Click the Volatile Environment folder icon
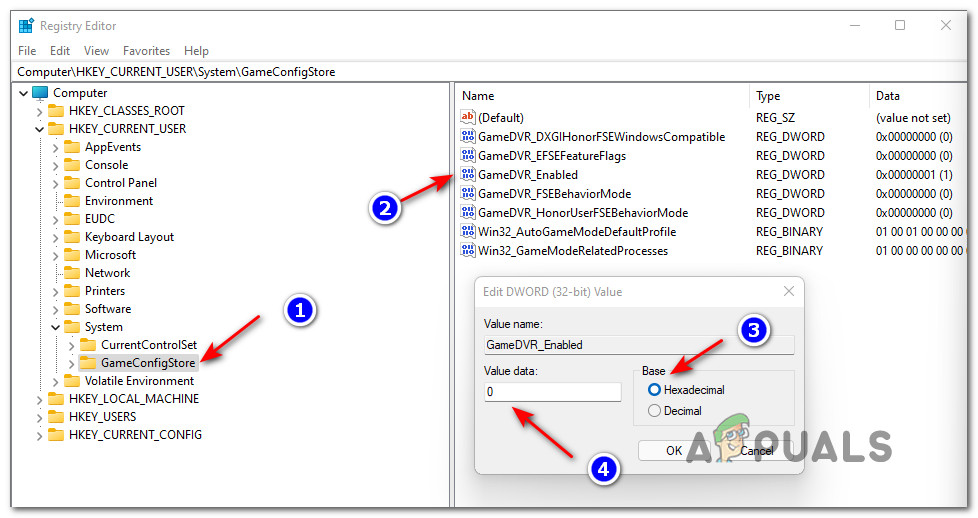 (72, 381)
